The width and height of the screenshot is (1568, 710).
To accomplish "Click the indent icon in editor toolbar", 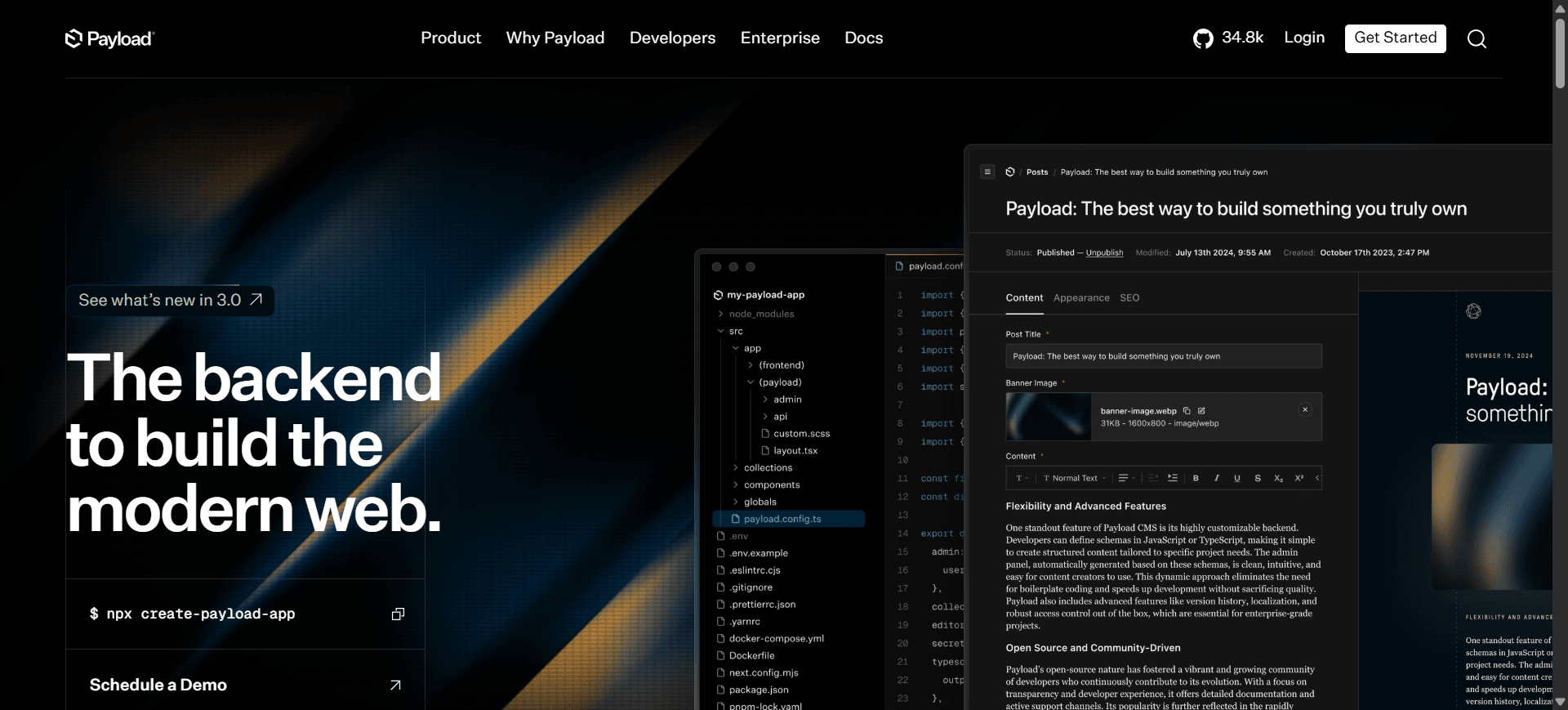I will [1173, 478].
